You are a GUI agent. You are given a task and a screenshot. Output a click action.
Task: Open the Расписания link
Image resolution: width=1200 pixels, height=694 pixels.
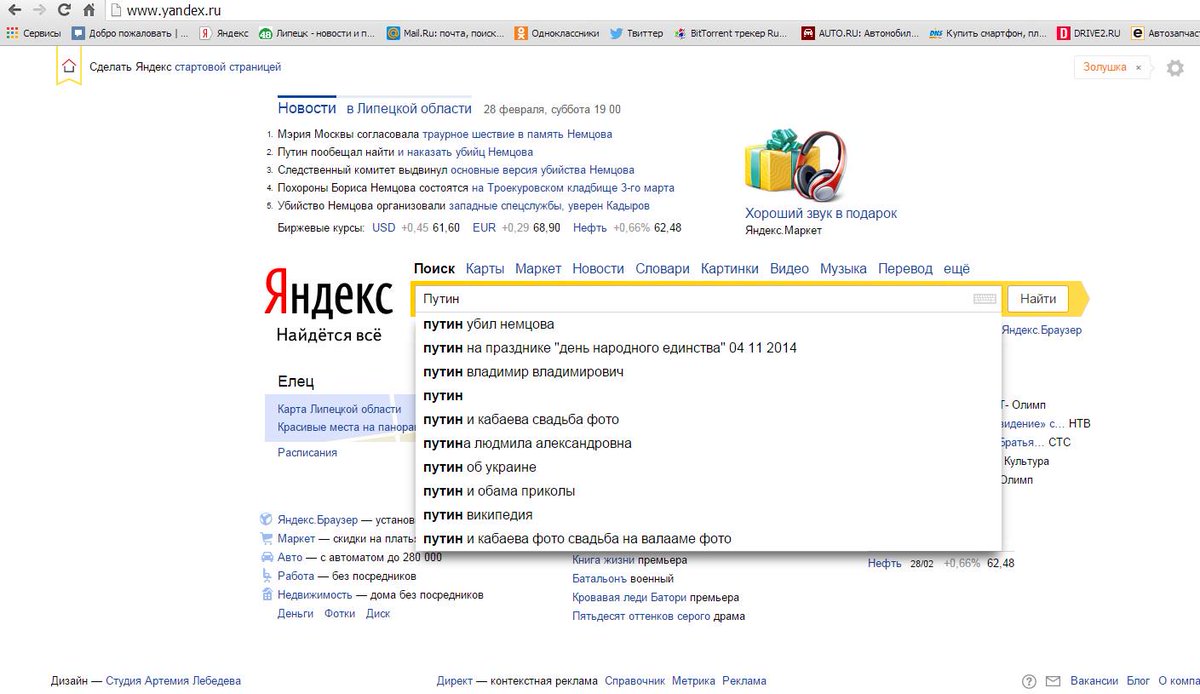point(307,452)
